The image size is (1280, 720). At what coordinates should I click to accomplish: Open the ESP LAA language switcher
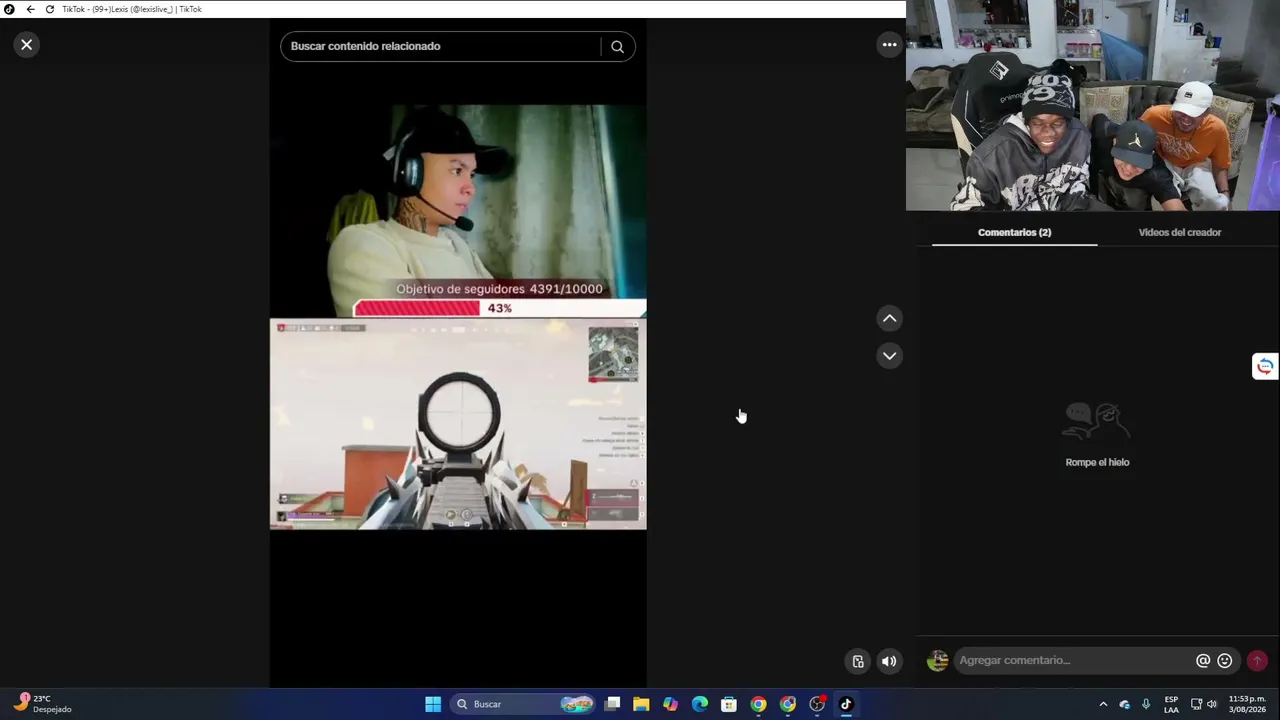pos(1171,704)
